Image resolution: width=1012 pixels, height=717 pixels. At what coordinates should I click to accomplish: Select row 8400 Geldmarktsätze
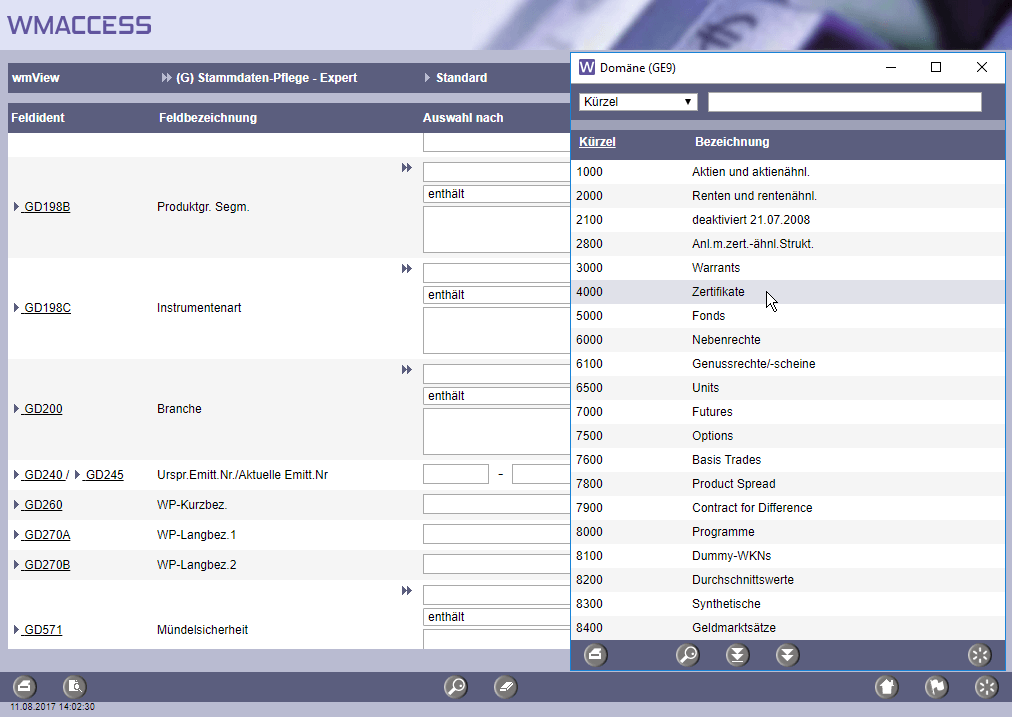click(788, 627)
